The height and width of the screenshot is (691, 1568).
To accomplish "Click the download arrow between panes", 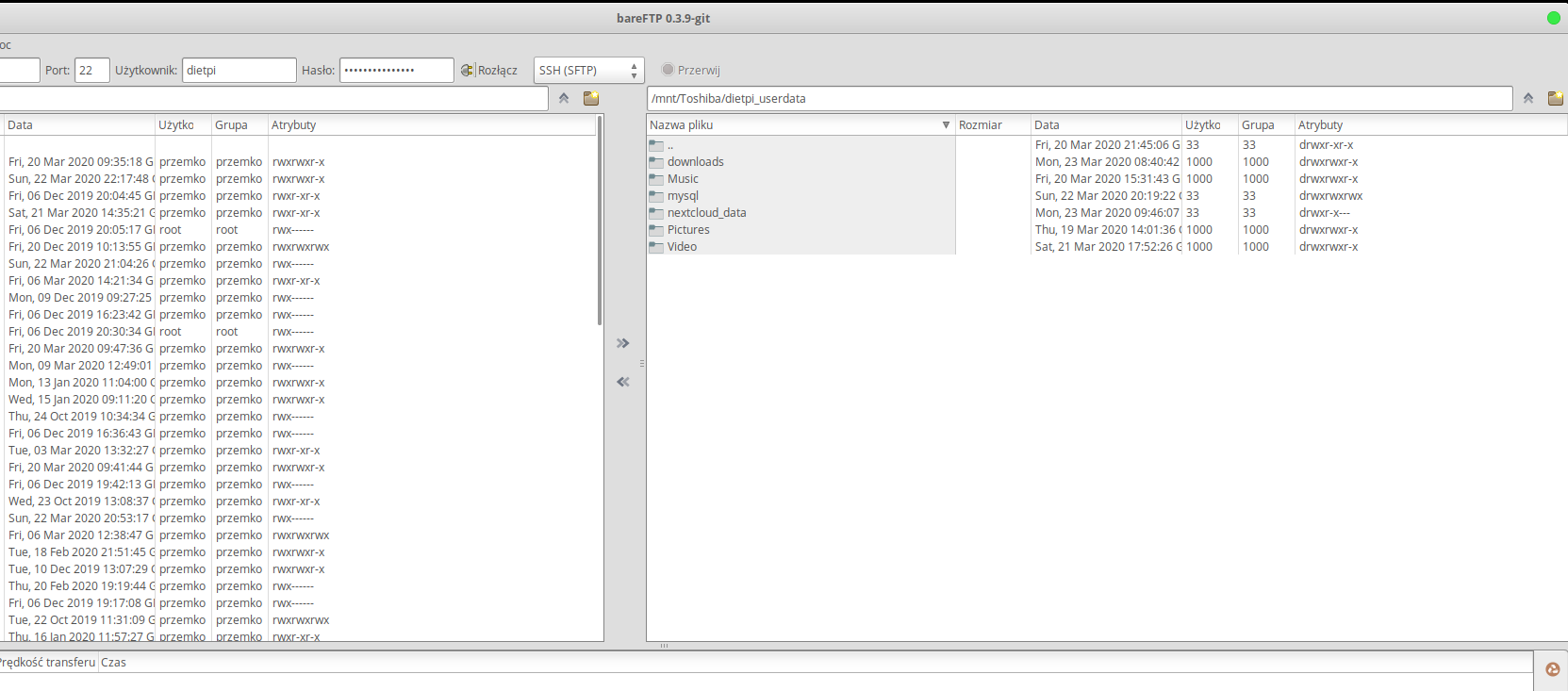I will point(622,382).
